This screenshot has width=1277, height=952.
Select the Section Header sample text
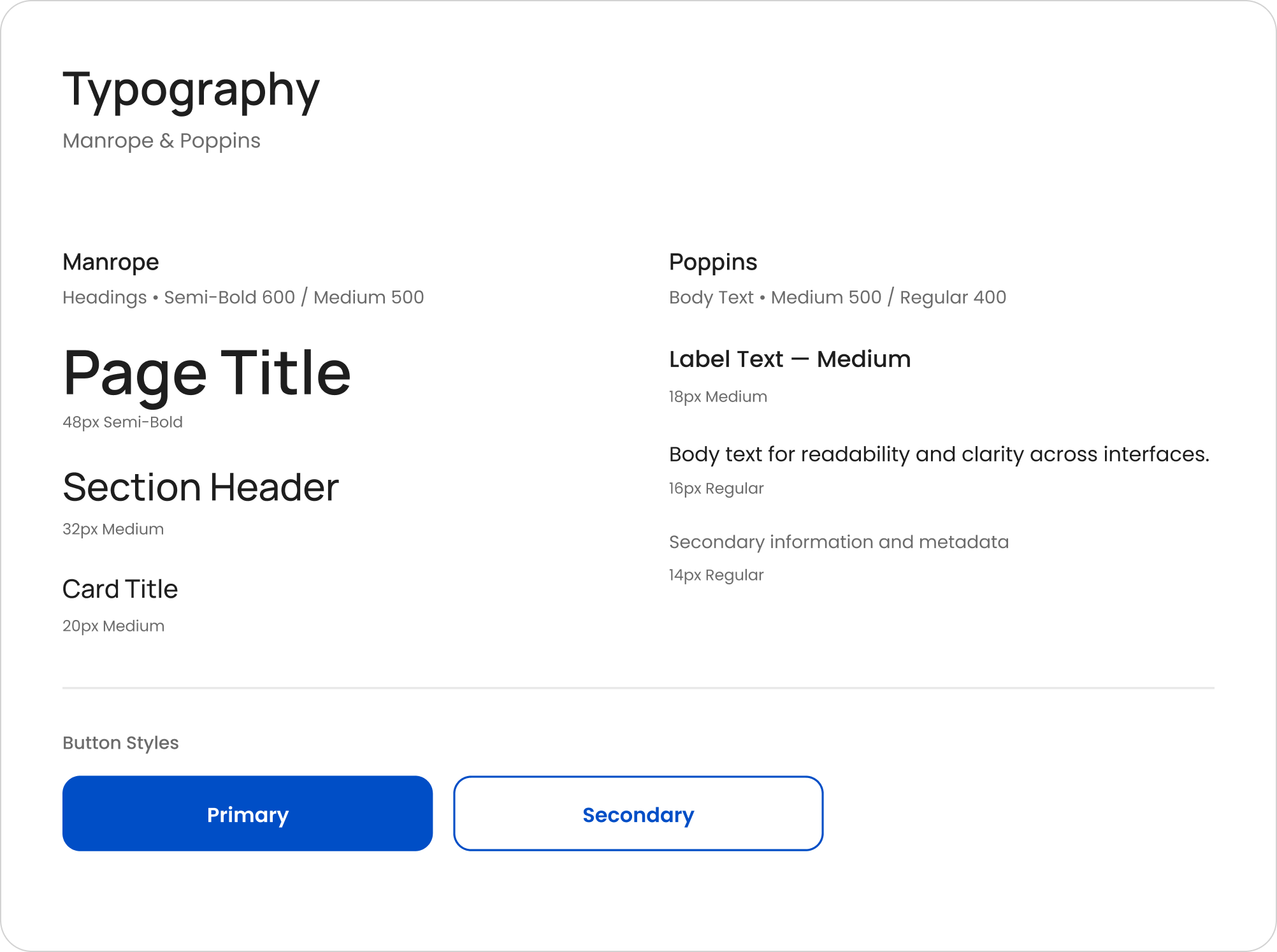[201, 487]
